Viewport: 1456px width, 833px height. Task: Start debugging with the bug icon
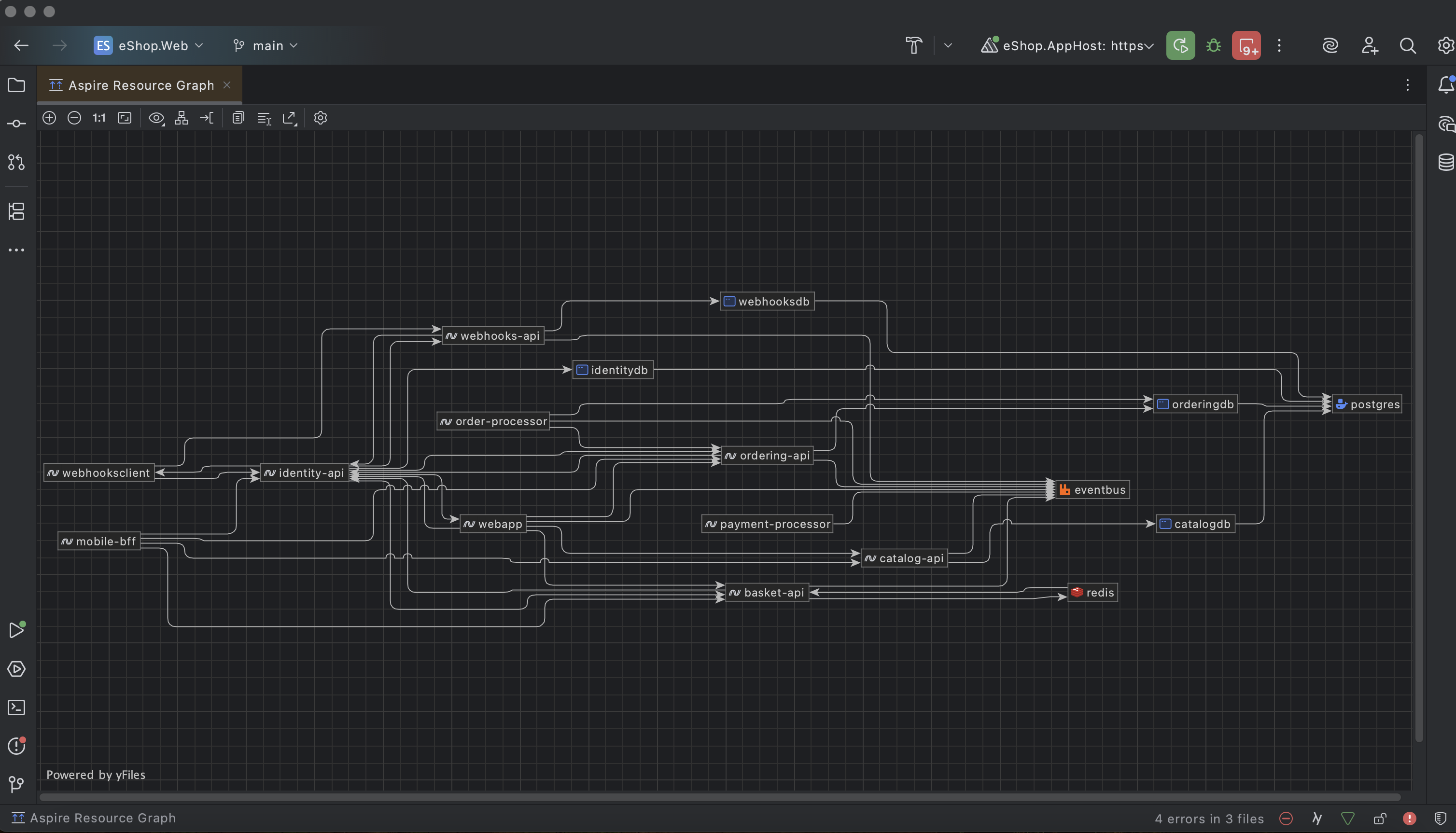[1213, 45]
